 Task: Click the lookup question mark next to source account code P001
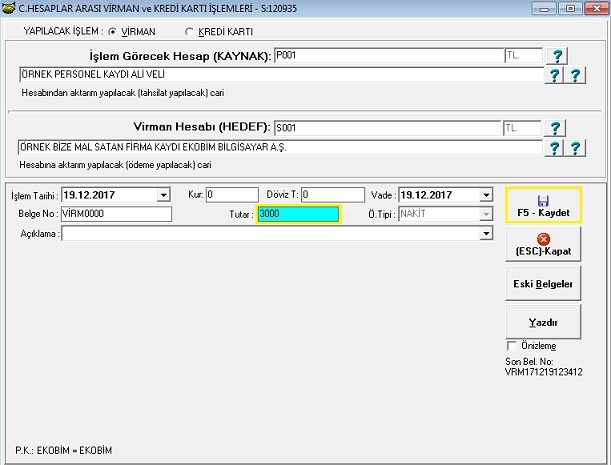coord(557,56)
